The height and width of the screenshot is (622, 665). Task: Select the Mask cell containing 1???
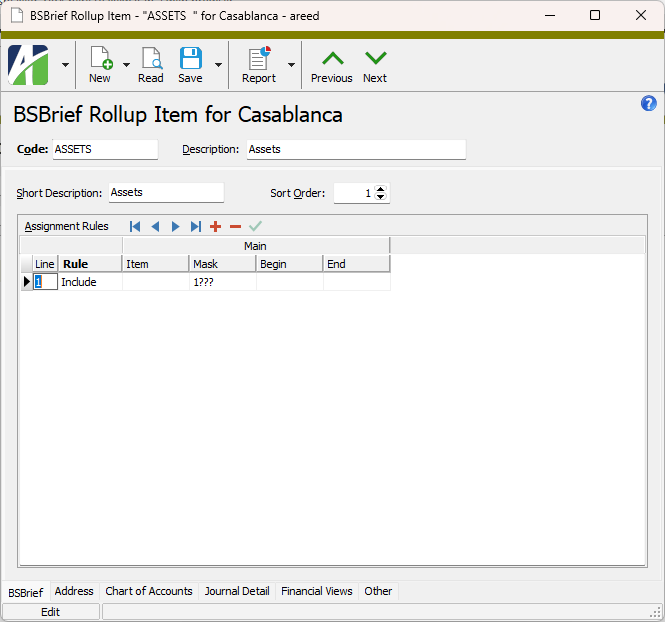[222, 282]
